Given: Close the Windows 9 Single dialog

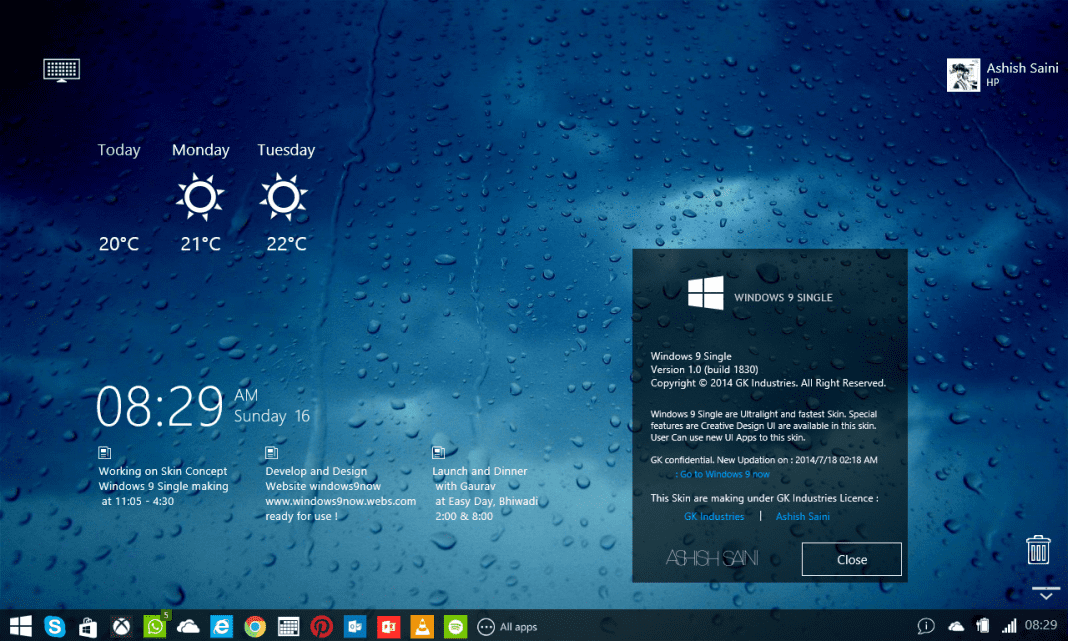Looking at the screenshot, I should (x=851, y=559).
